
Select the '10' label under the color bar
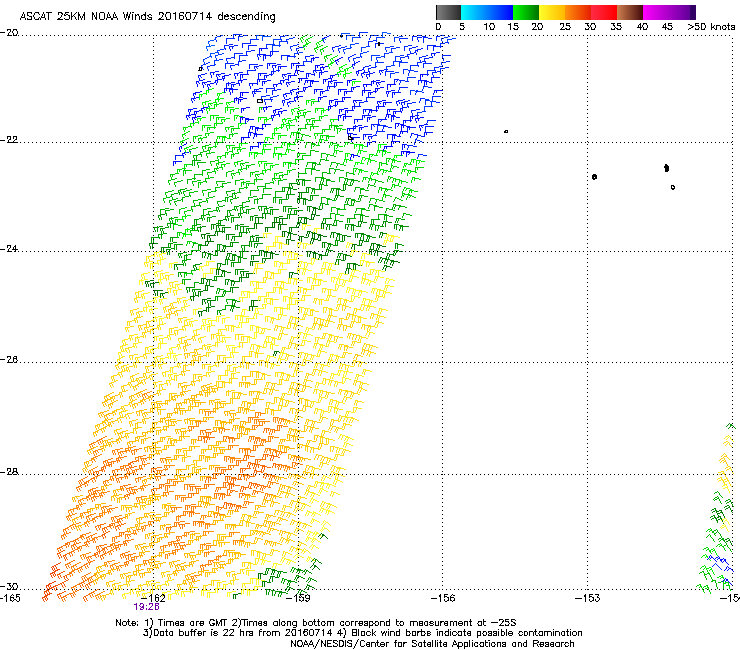coord(489,27)
